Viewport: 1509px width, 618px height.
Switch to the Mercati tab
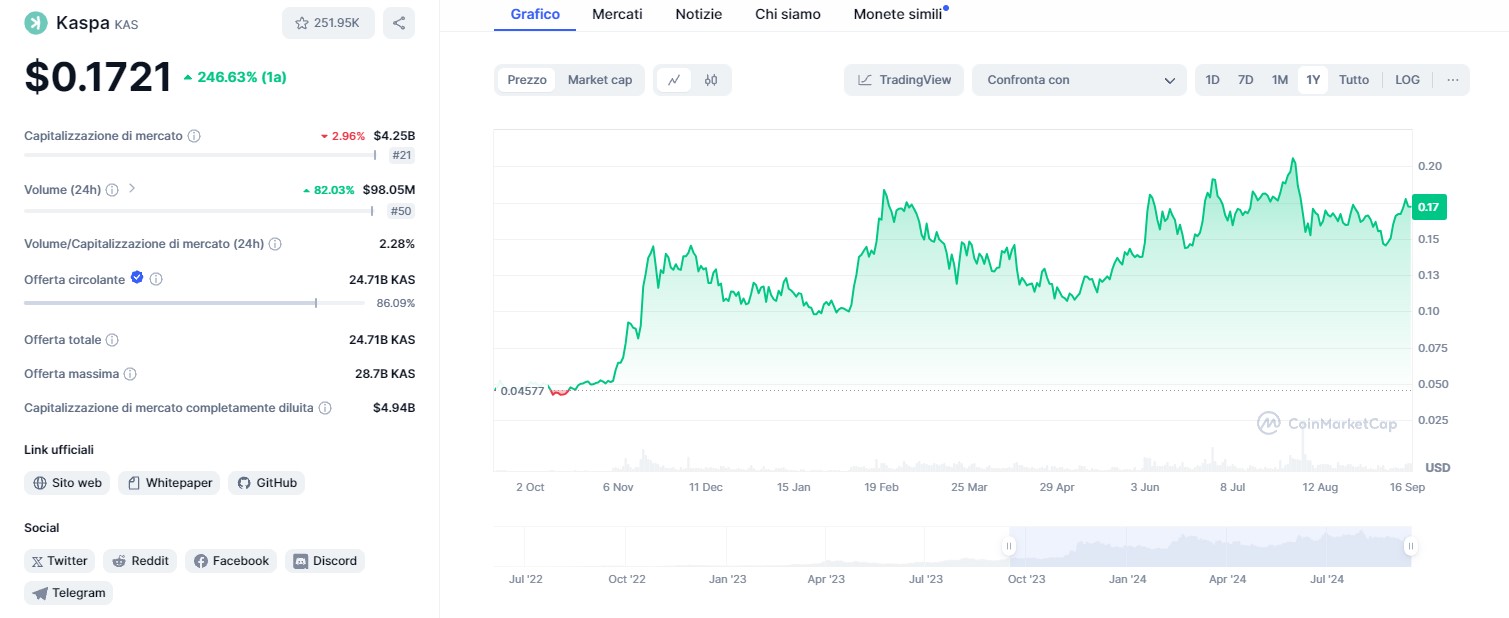pyautogui.click(x=617, y=14)
